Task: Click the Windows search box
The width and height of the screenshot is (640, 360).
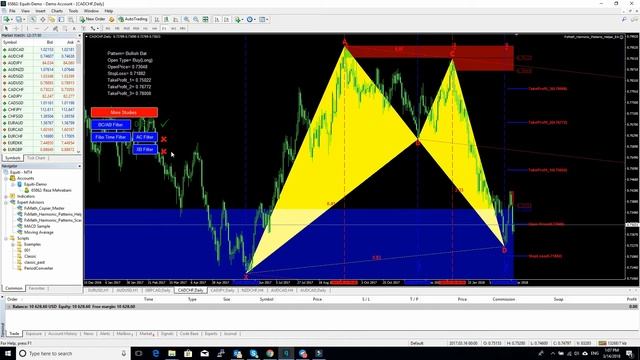Action: click(73, 353)
